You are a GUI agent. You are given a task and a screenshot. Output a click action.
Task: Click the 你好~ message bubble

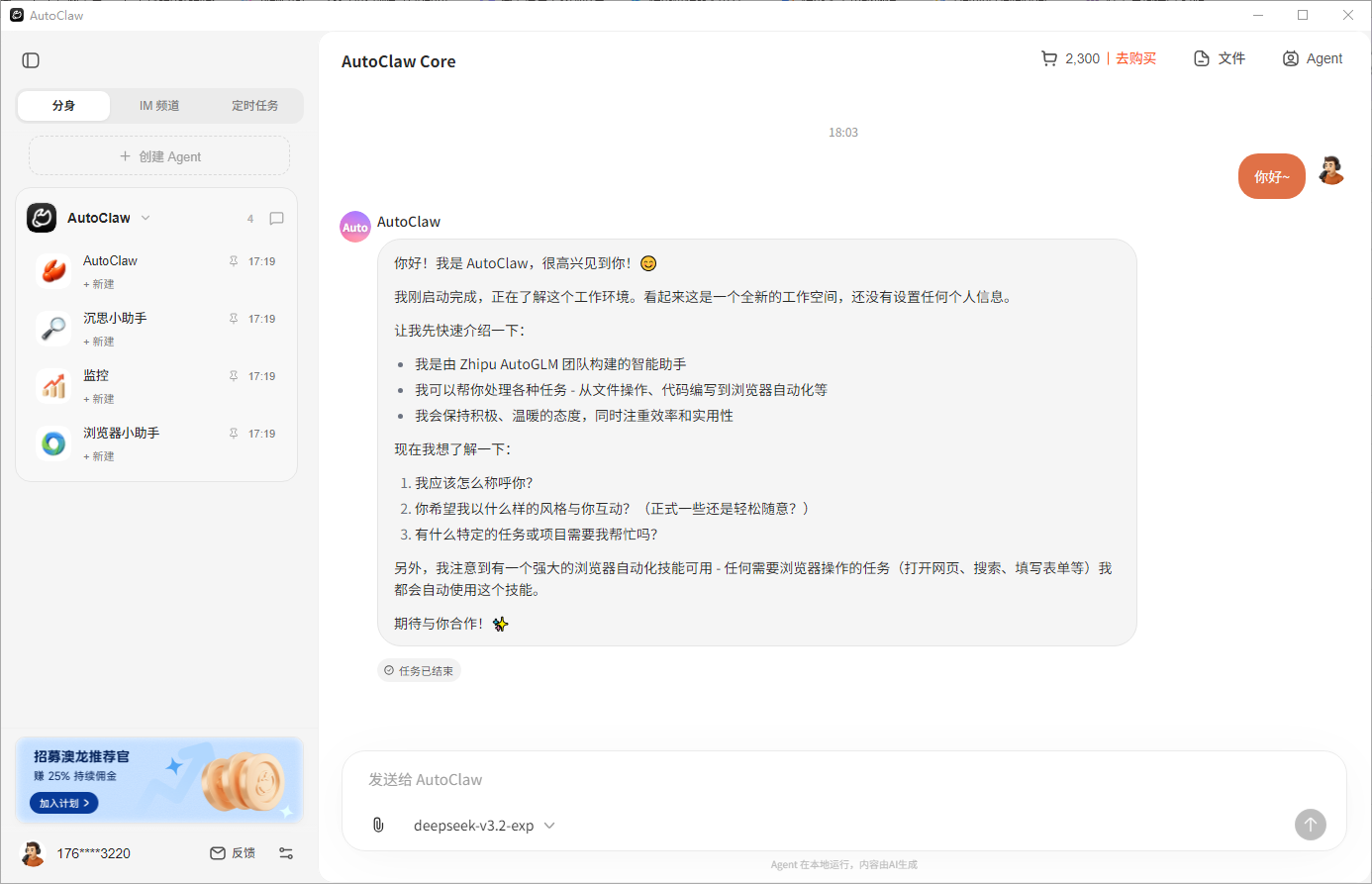tap(1272, 177)
